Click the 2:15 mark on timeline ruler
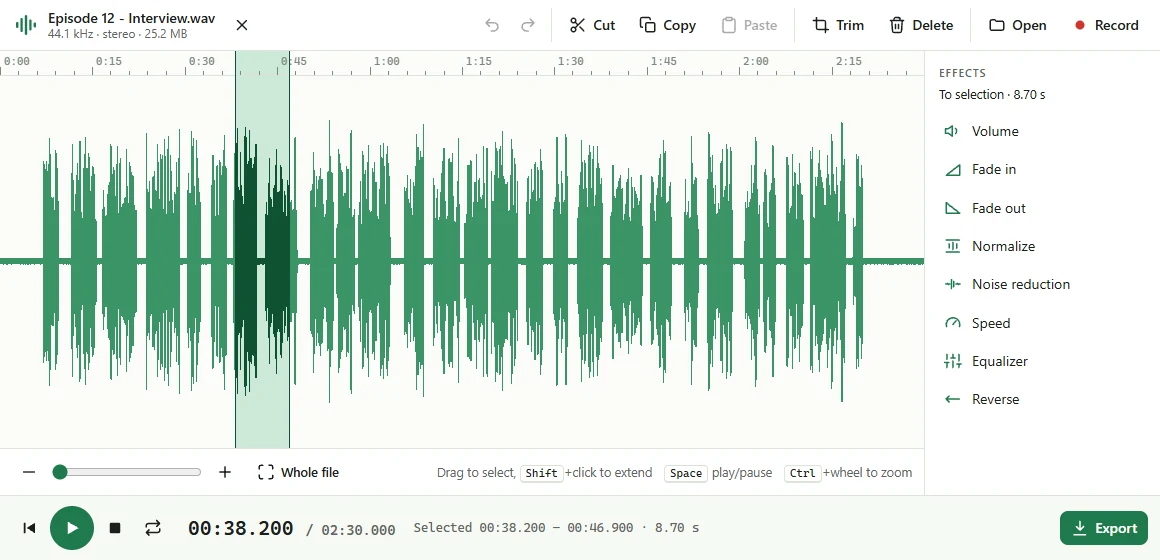The width and height of the screenshot is (1160, 560). pos(849,61)
